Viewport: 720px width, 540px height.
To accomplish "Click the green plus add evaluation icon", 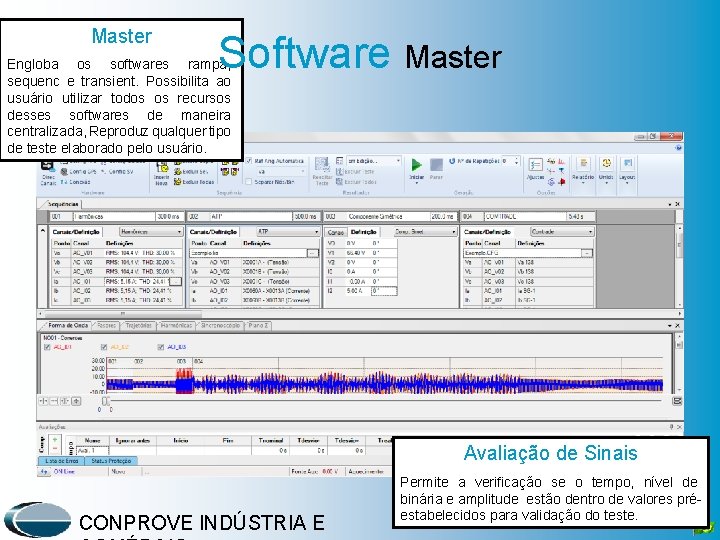I will [55, 440].
